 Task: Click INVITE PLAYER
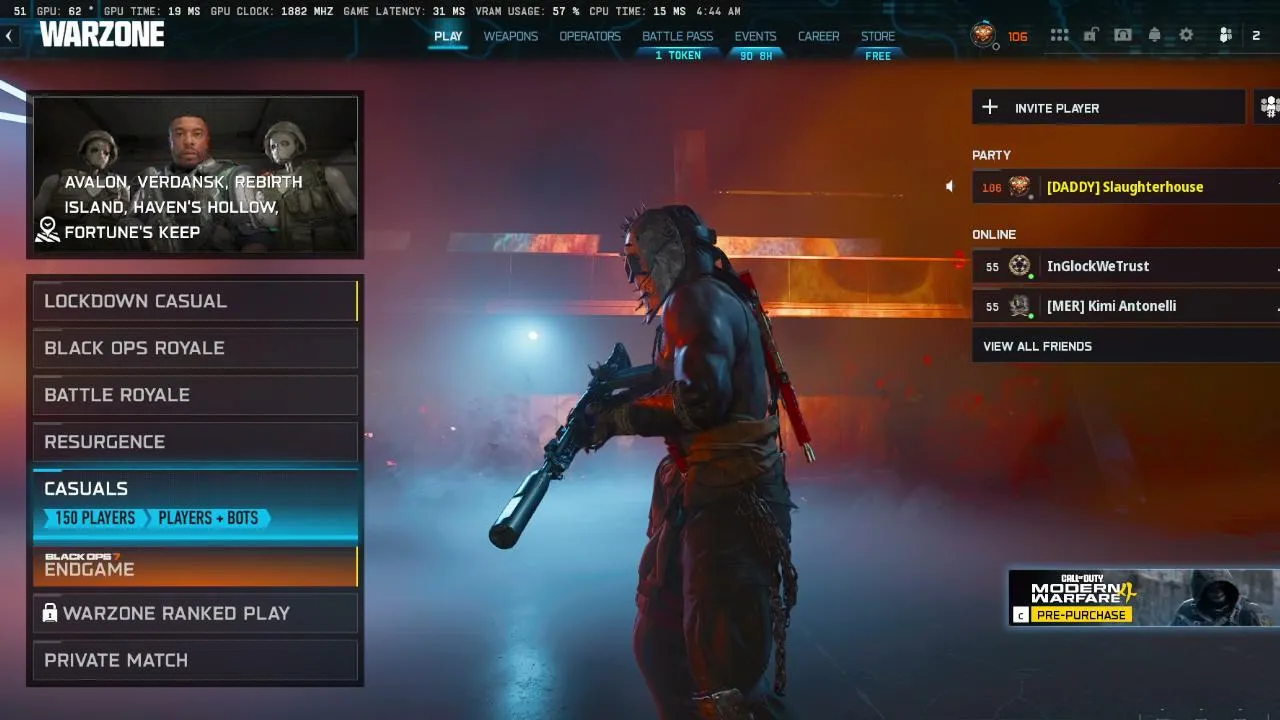click(1108, 107)
